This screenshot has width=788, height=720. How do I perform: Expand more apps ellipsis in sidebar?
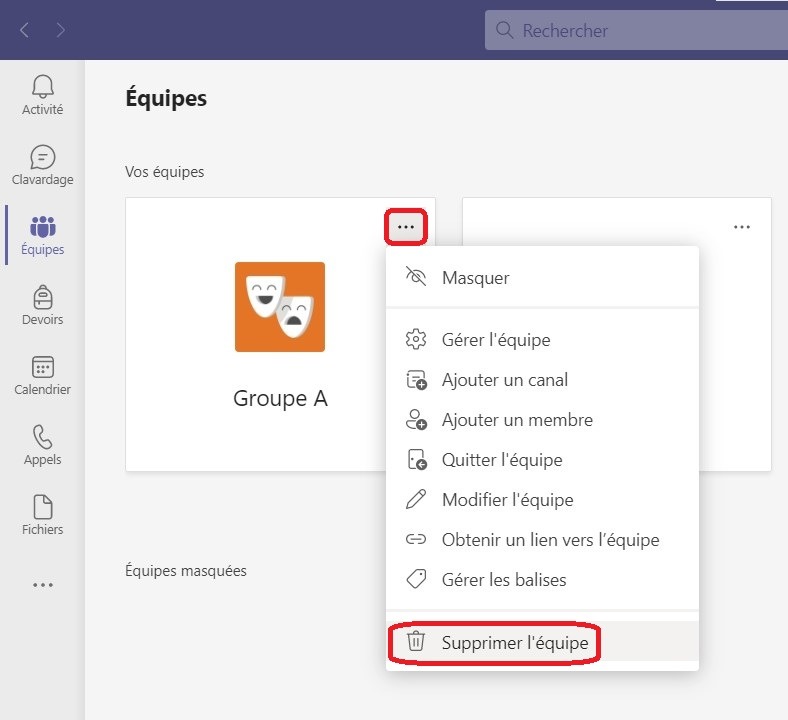[42, 585]
